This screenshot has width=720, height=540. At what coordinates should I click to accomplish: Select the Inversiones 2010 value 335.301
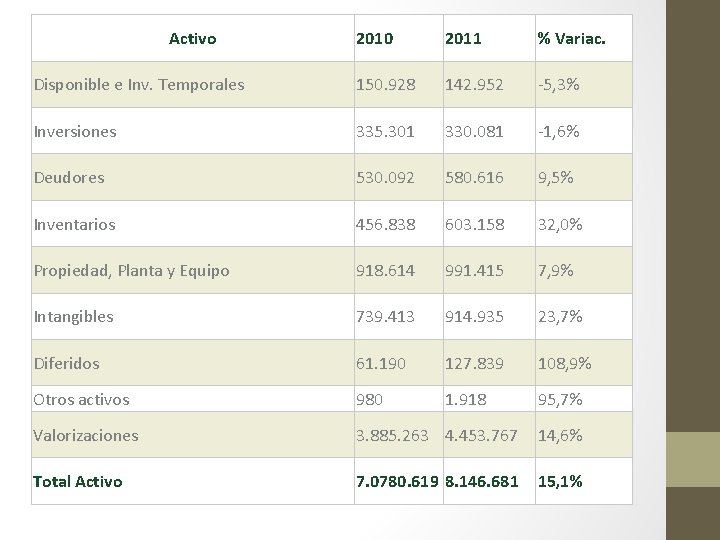(385, 132)
